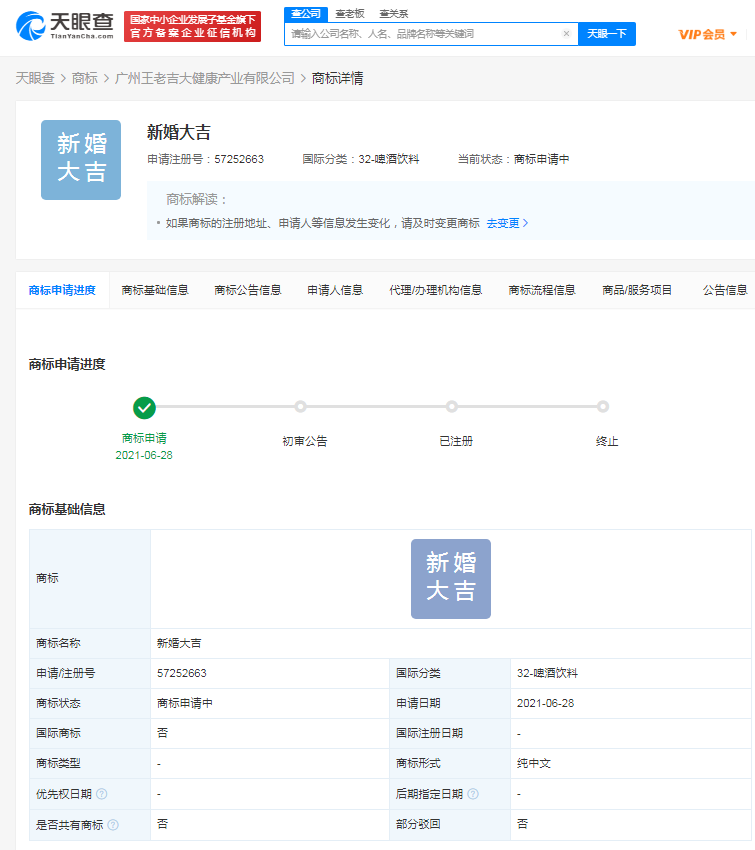
Task: Select the 查老板 search tab
Action: [350, 14]
